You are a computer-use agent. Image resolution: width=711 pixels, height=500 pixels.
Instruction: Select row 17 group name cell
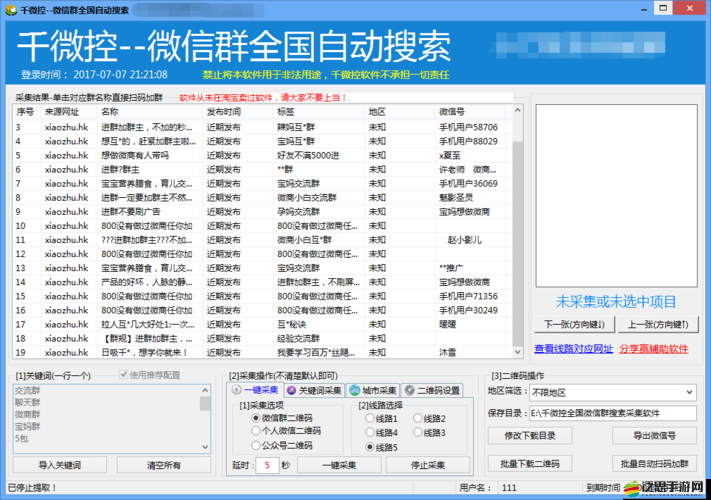tap(148, 324)
